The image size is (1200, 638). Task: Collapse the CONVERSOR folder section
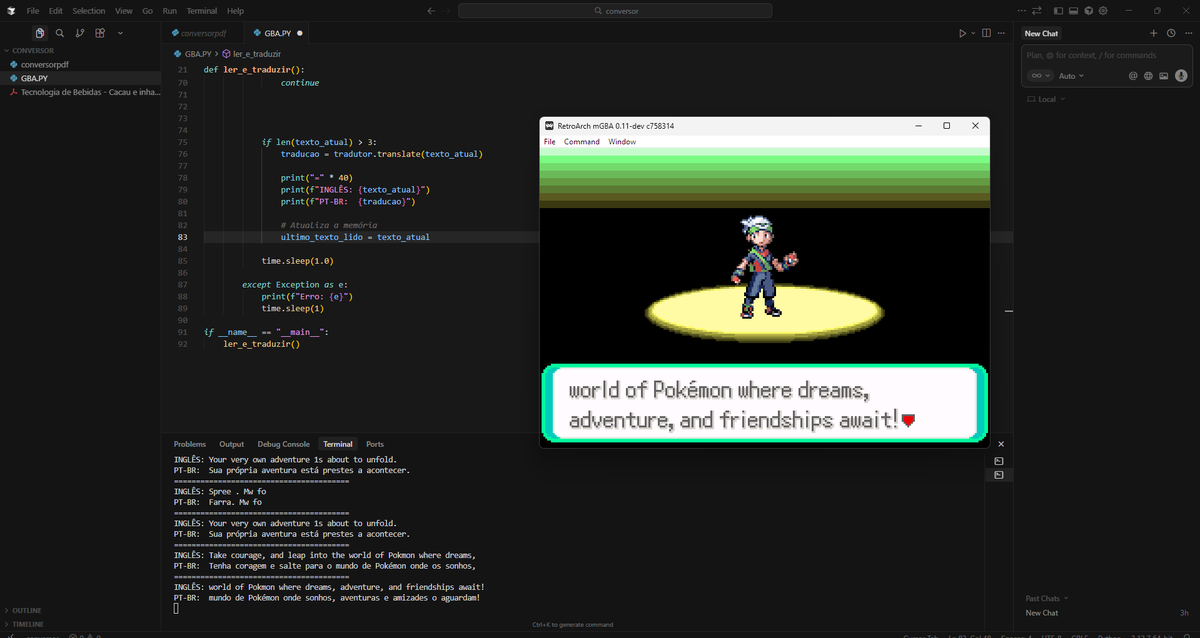[x=80, y=50]
